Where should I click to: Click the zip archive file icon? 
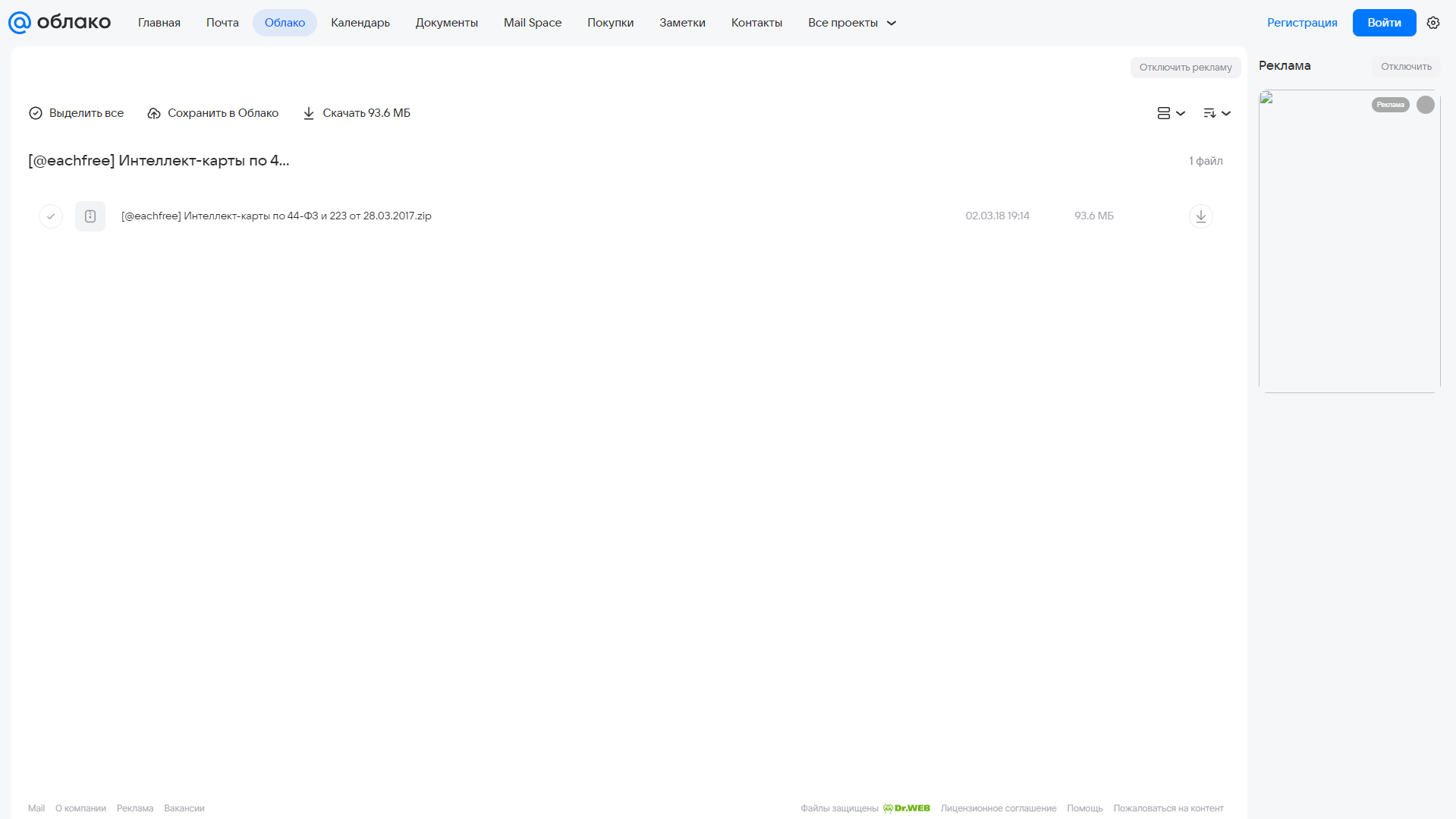(x=90, y=216)
